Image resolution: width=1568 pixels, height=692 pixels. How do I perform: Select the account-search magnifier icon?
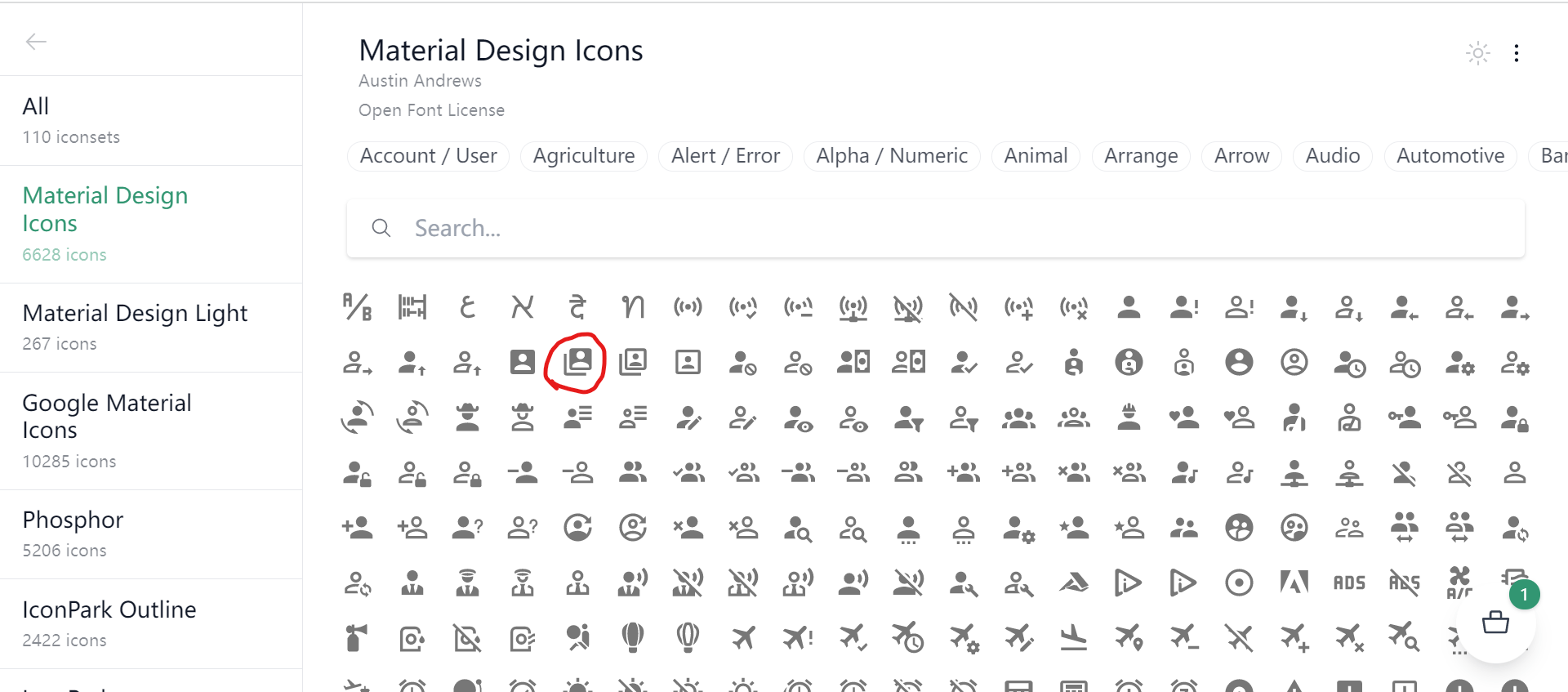click(800, 528)
